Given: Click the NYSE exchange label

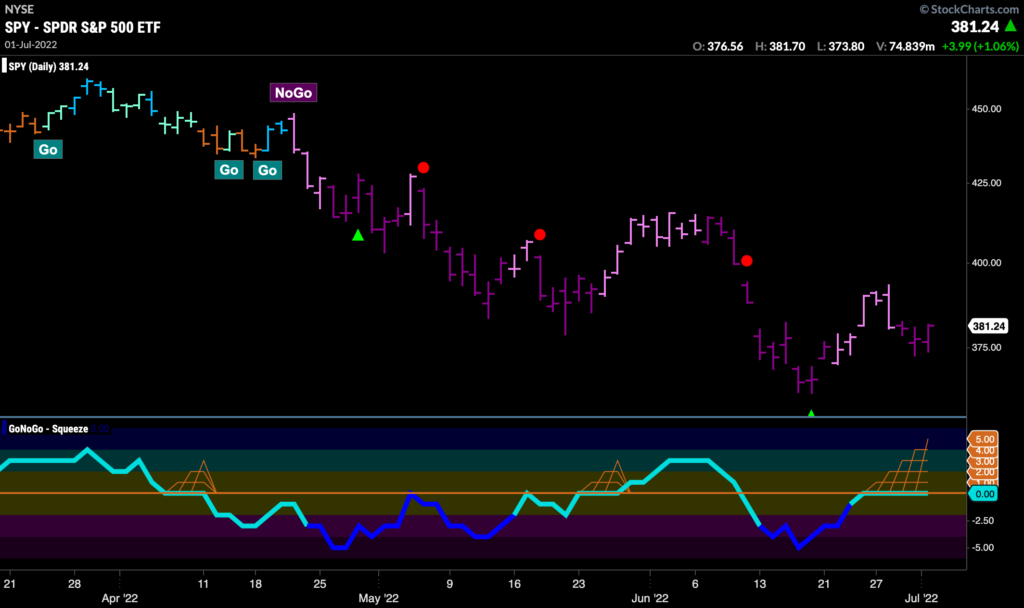Looking at the screenshot, I should (19, 9).
